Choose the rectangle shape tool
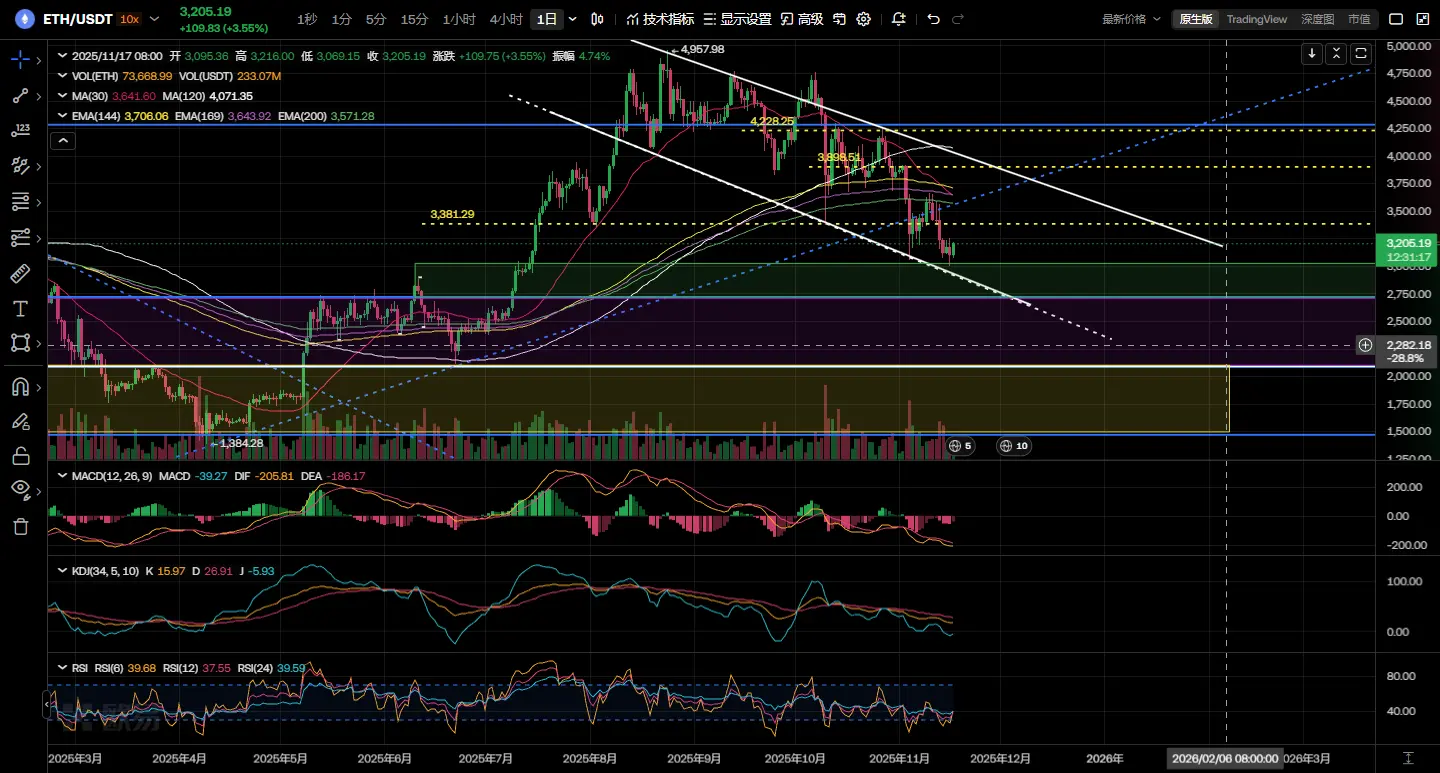 [20, 343]
